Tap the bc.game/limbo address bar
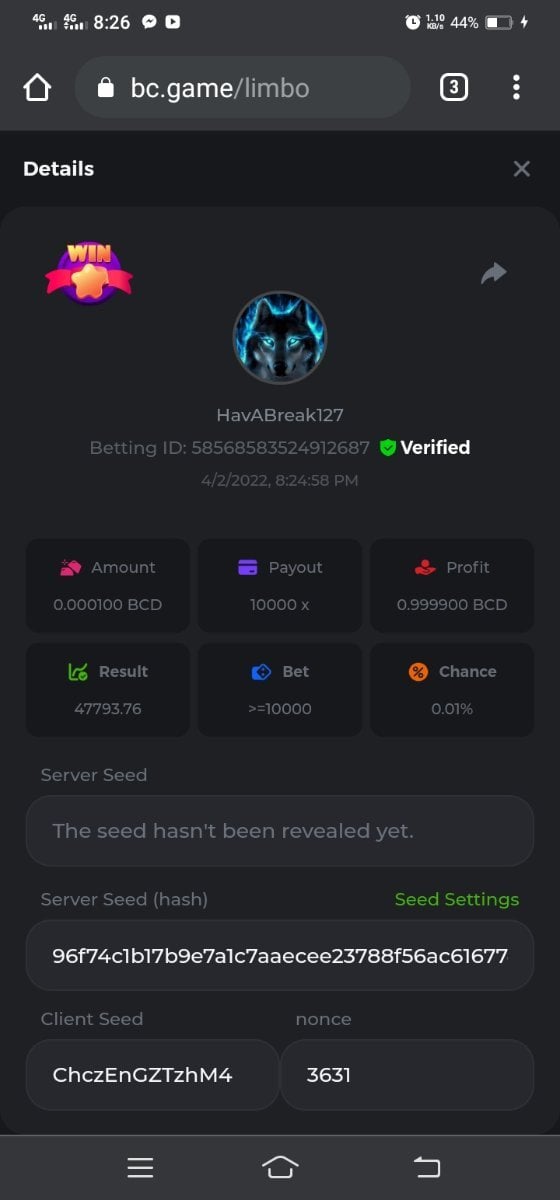The width and height of the screenshot is (560, 1200). pos(242,88)
